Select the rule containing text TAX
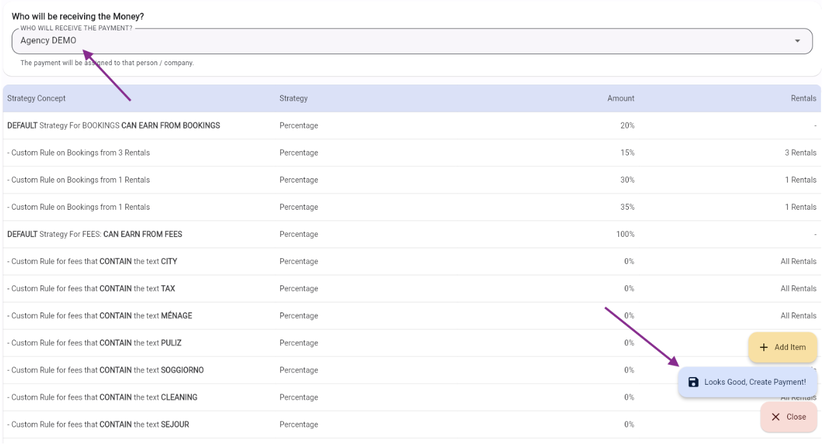The image size is (828, 448). point(412,288)
